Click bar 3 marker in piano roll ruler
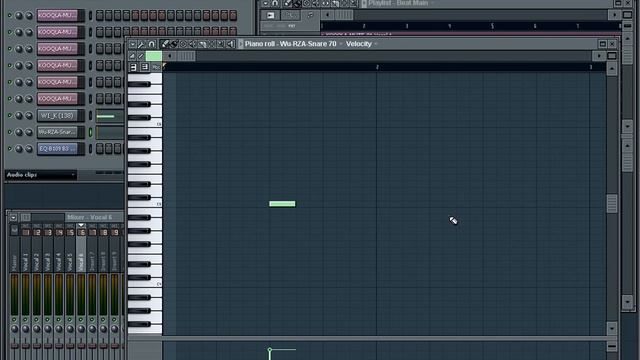 (590, 67)
